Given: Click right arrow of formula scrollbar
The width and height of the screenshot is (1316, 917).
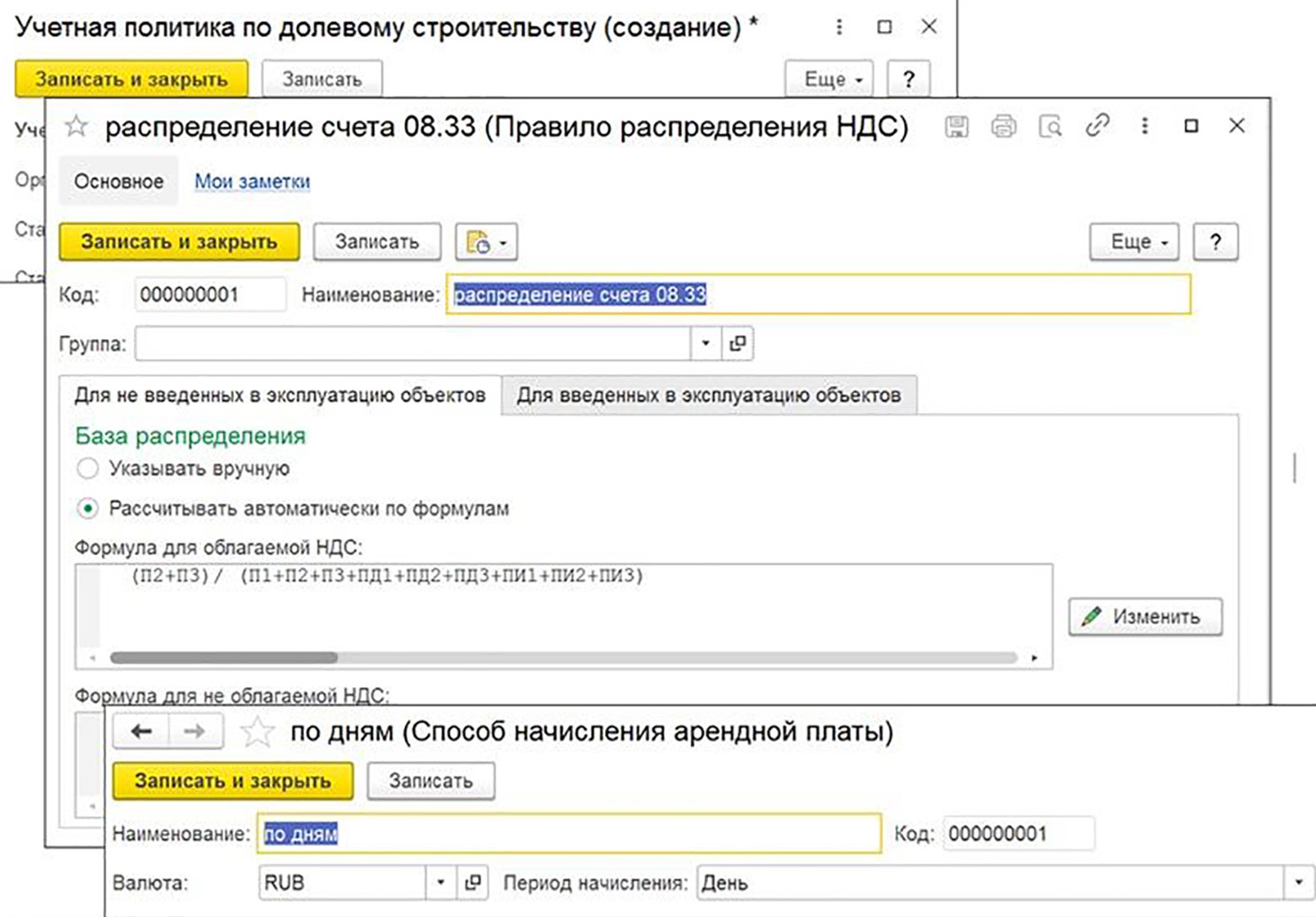Looking at the screenshot, I should (1034, 657).
